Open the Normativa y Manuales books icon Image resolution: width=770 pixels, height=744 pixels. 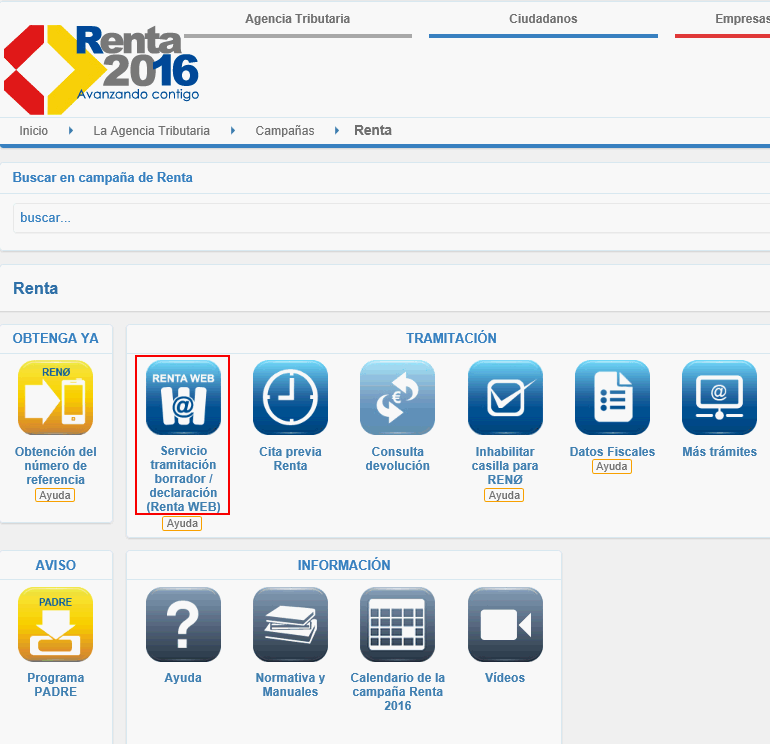coord(290,624)
